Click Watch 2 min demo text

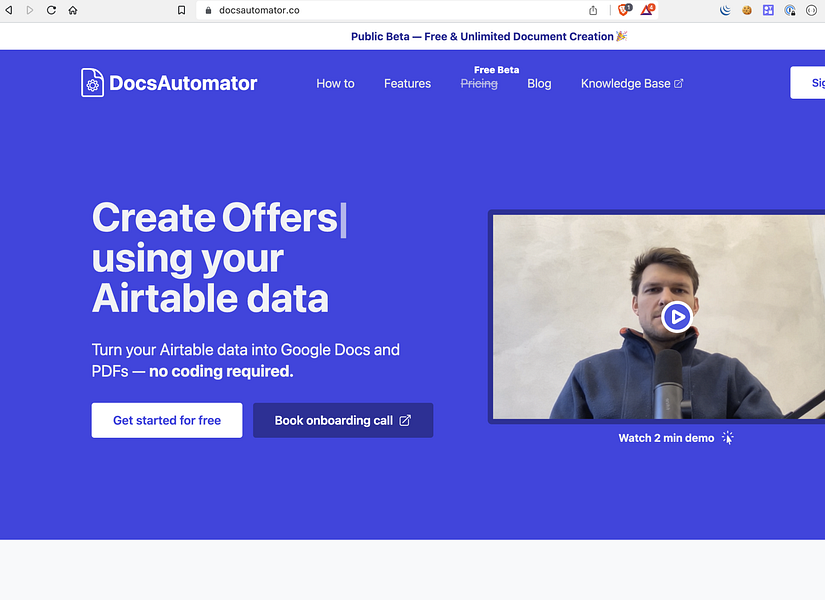(666, 437)
